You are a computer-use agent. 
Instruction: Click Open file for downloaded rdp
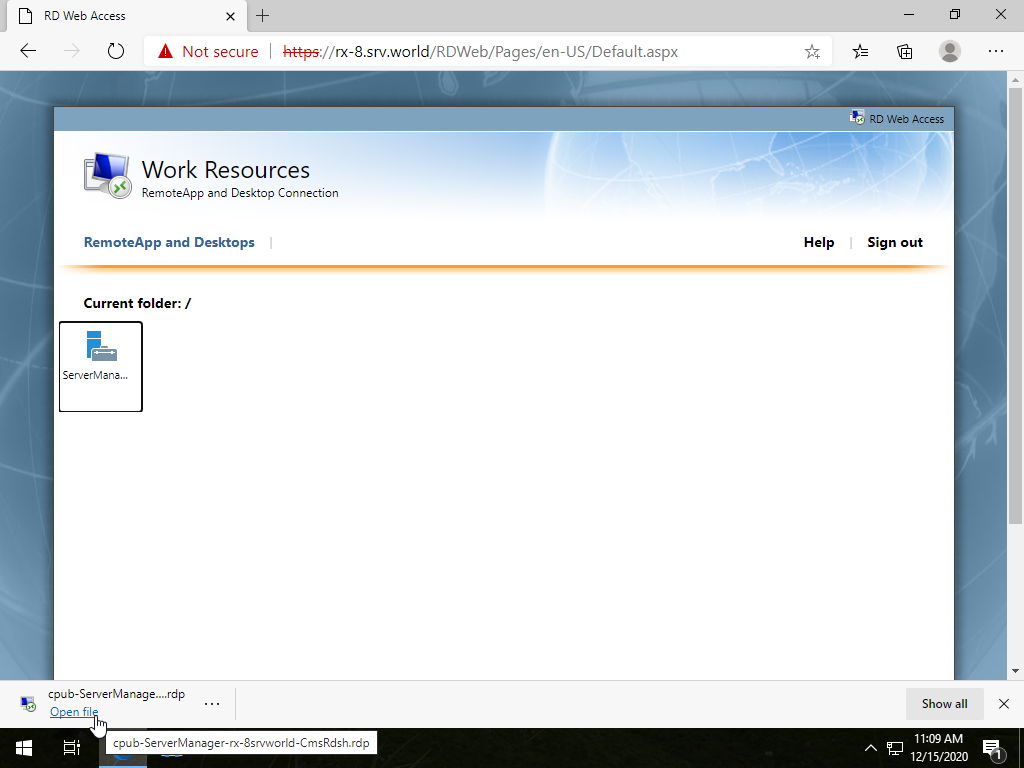(x=74, y=712)
